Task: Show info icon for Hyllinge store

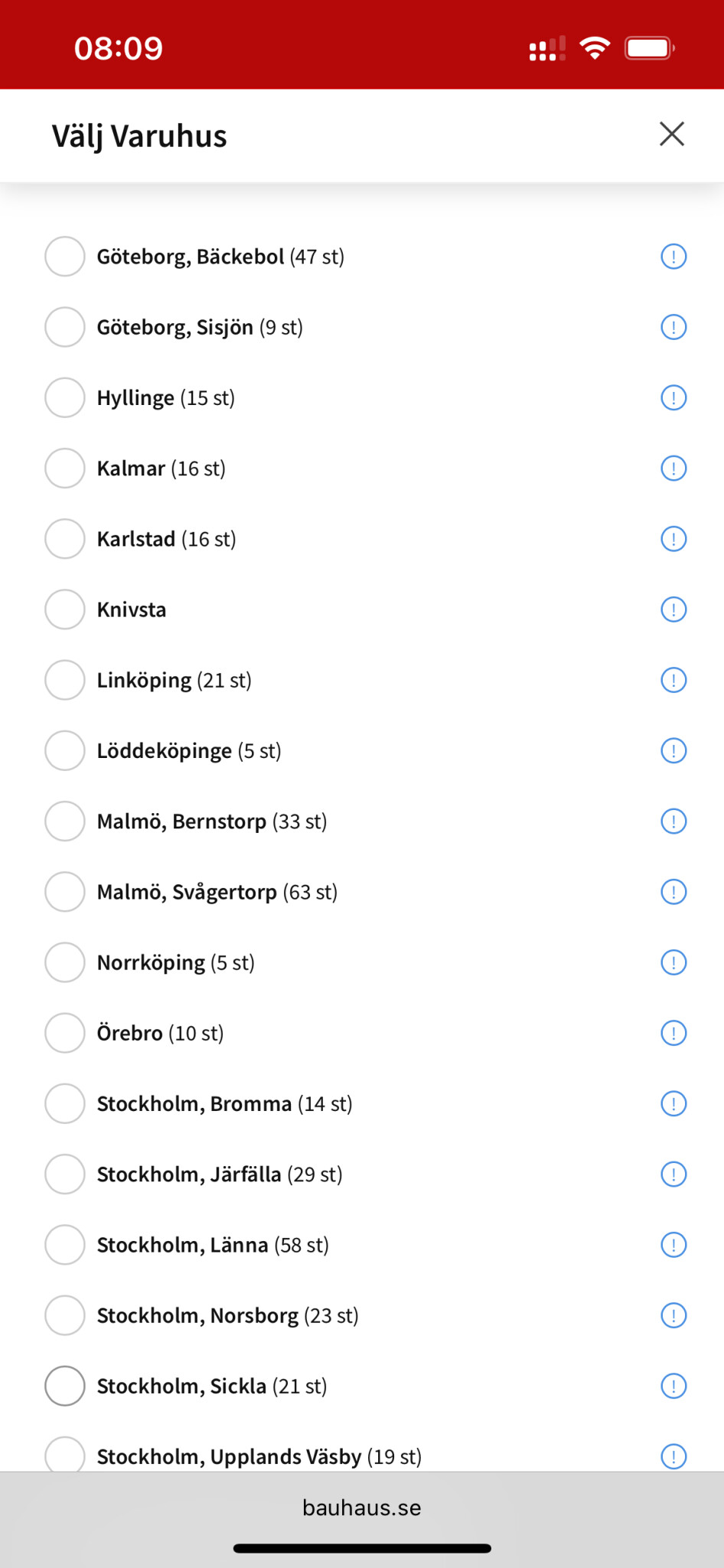Action: tap(673, 398)
